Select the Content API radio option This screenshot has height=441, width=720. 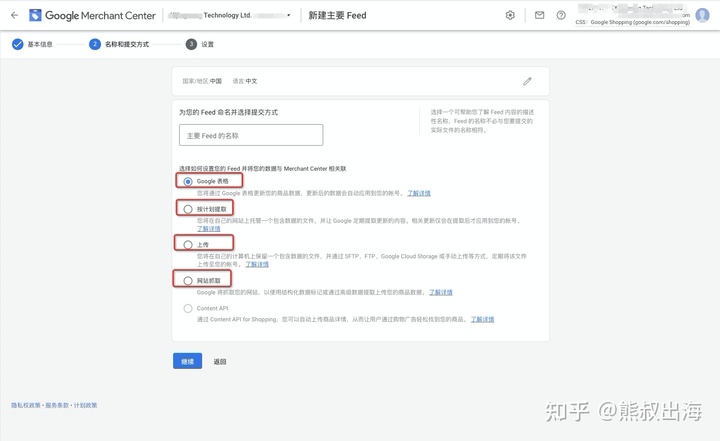(188, 308)
